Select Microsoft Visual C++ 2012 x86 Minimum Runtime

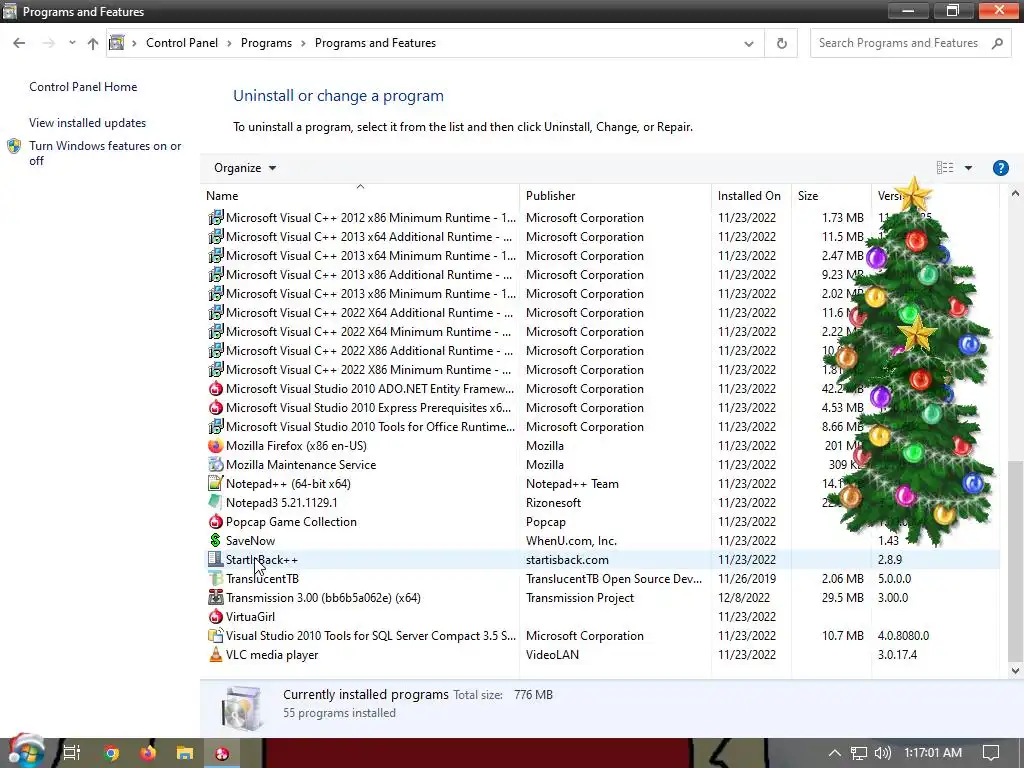point(600,218)
